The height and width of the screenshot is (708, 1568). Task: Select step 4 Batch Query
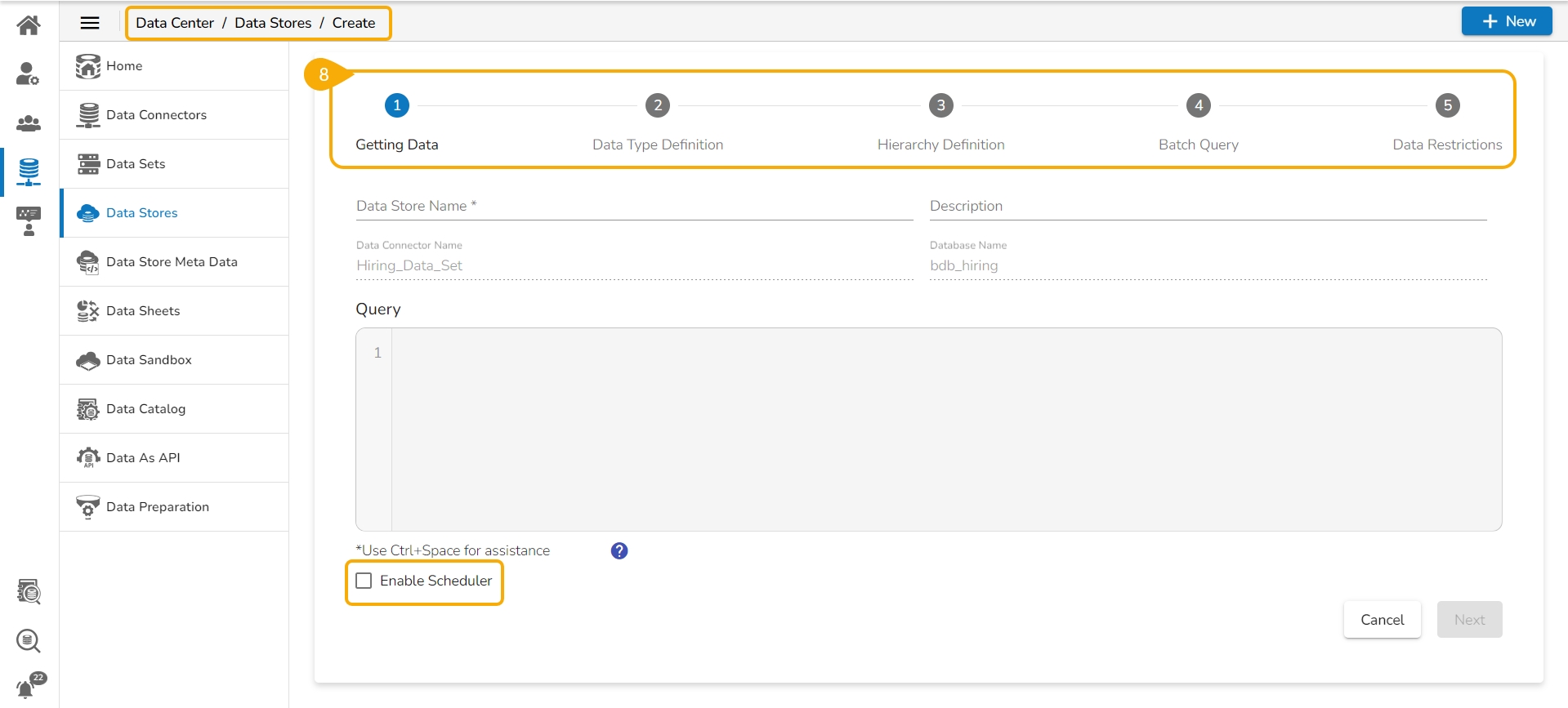pyautogui.click(x=1198, y=105)
